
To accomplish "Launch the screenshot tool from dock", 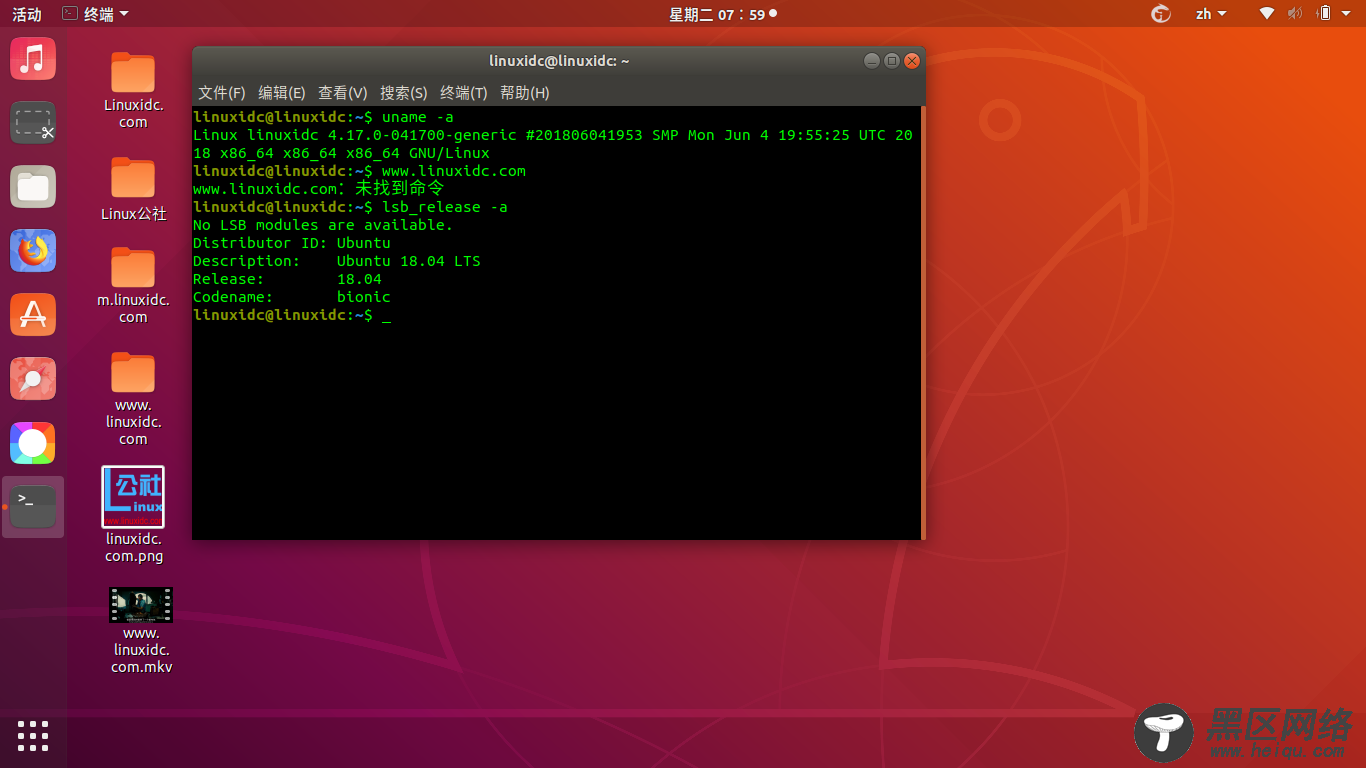I will (x=33, y=123).
